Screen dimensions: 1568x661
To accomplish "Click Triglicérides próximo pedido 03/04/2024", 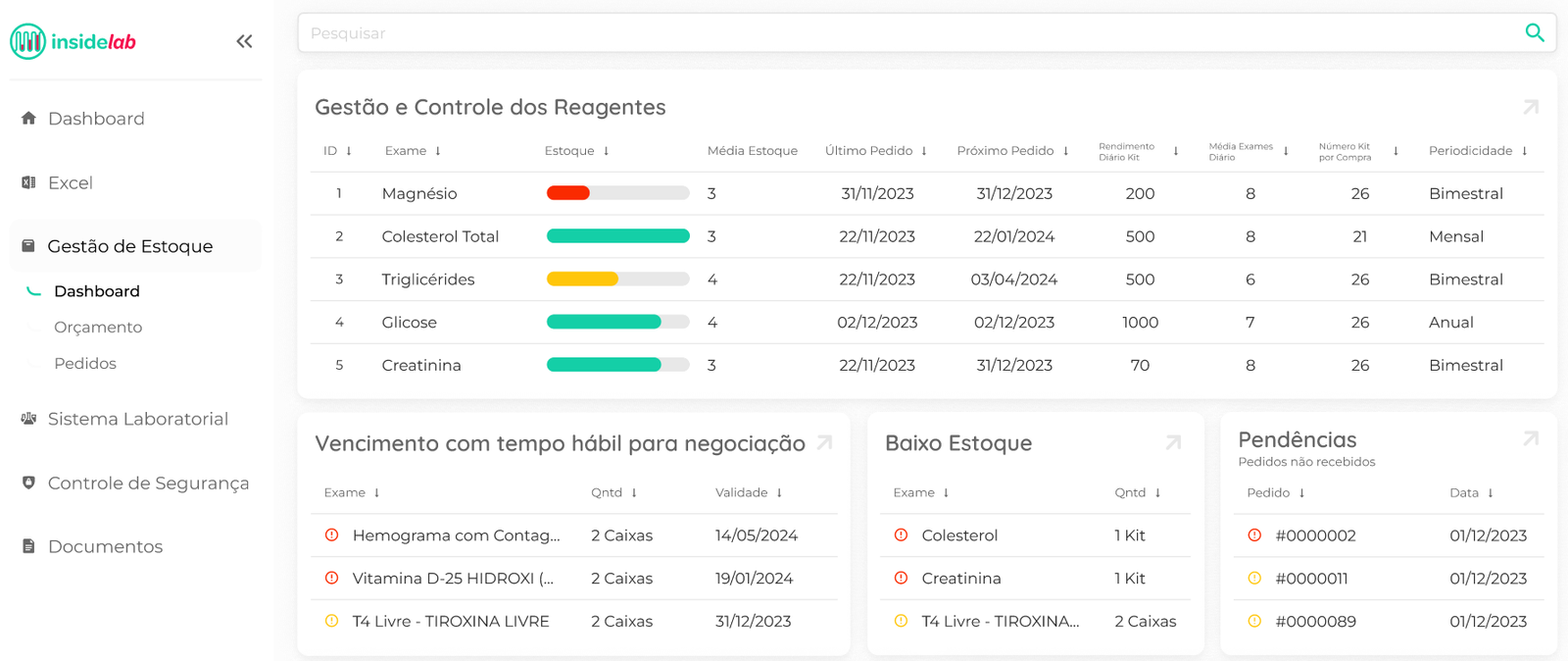I will click(1014, 280).
